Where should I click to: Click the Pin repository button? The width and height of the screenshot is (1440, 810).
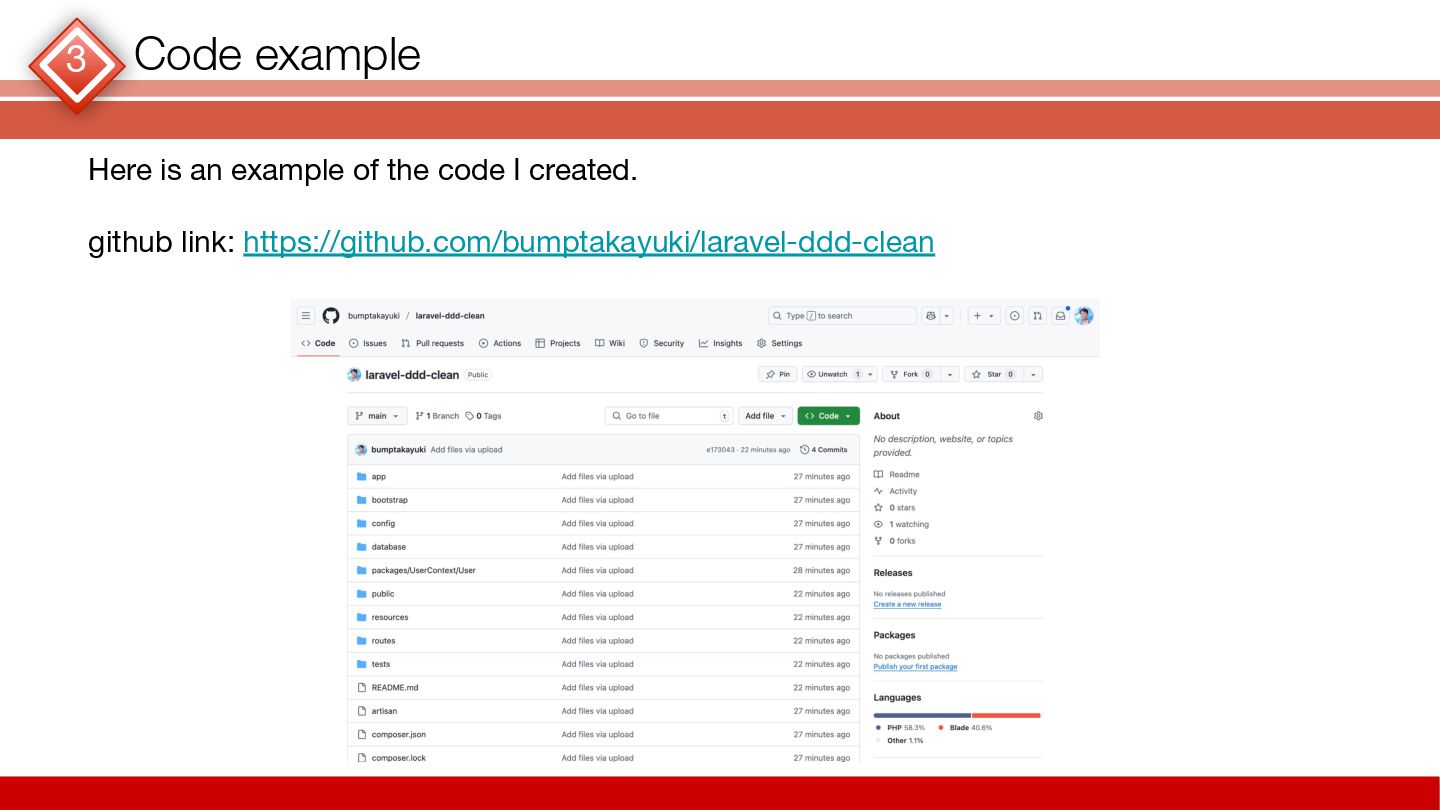tap(778, 374)
